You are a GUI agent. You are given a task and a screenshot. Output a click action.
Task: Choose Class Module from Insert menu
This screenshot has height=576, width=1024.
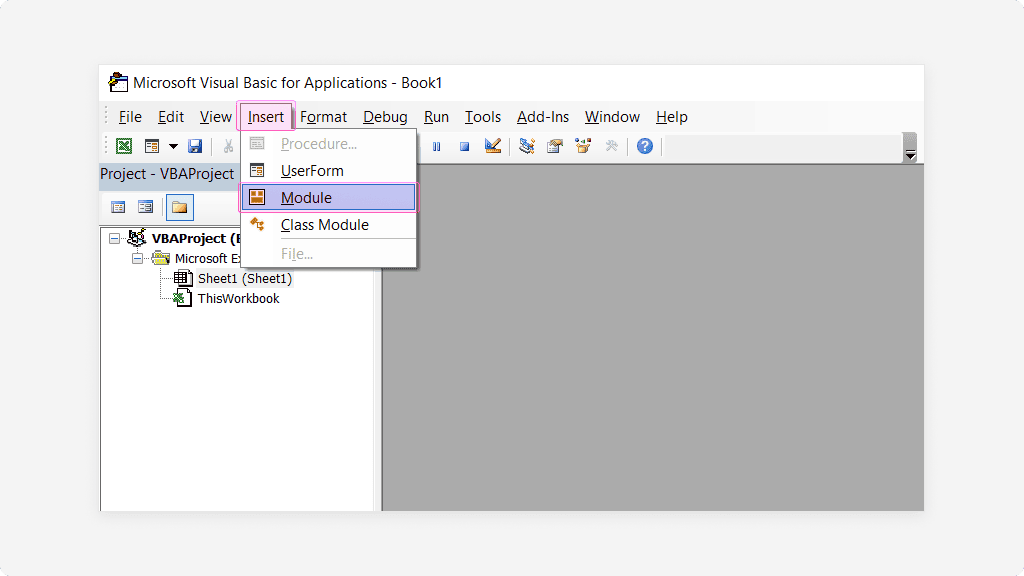click(328, 225)
